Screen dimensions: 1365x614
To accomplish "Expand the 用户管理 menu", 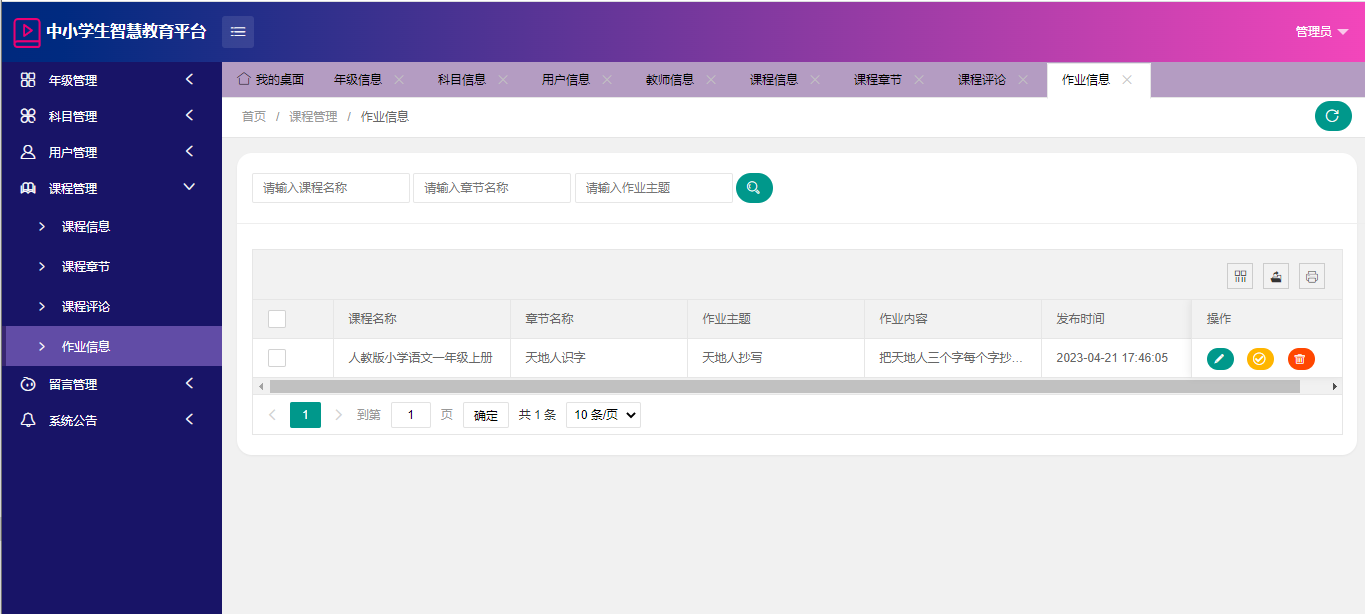I will tap(189, 152).
